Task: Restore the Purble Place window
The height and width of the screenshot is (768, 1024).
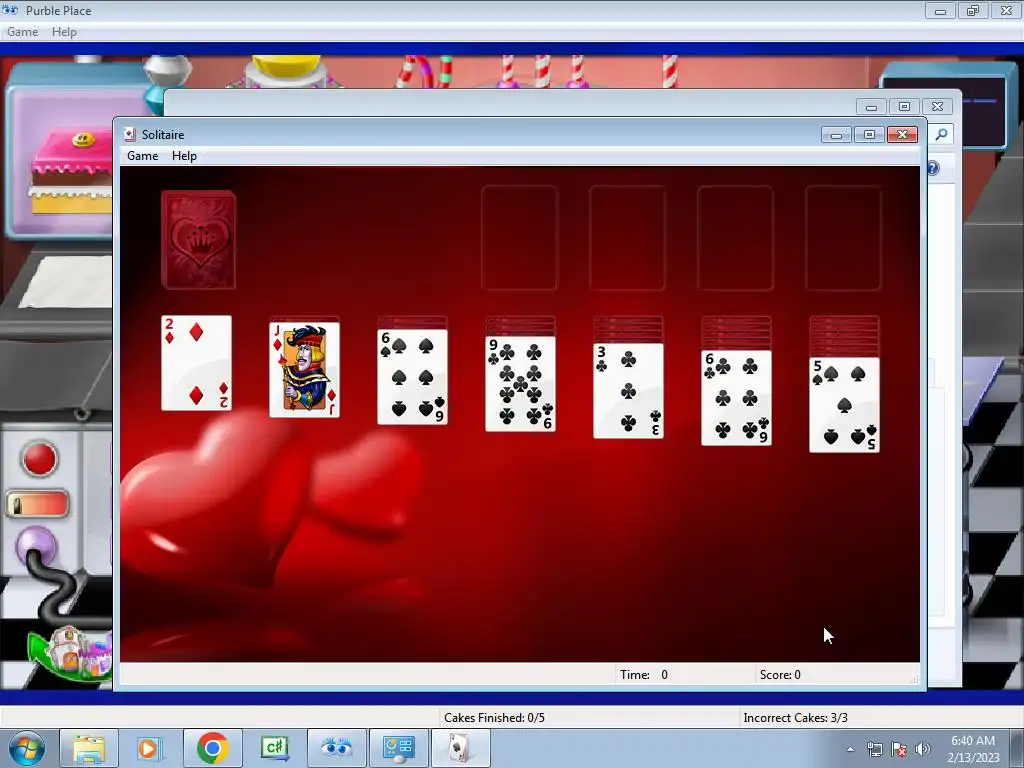Action: pos(973,10)
